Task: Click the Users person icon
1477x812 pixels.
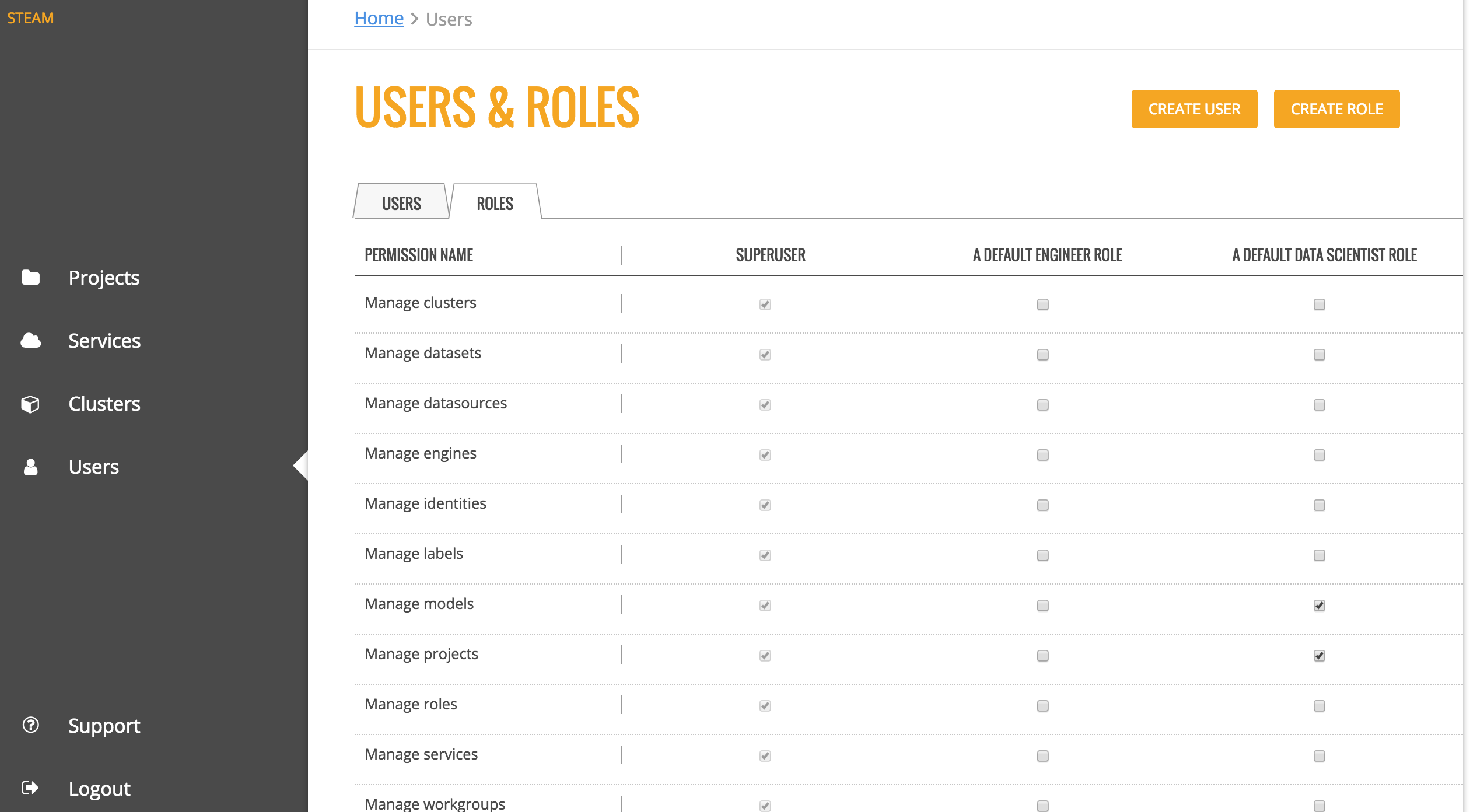Action: (30, 467)
